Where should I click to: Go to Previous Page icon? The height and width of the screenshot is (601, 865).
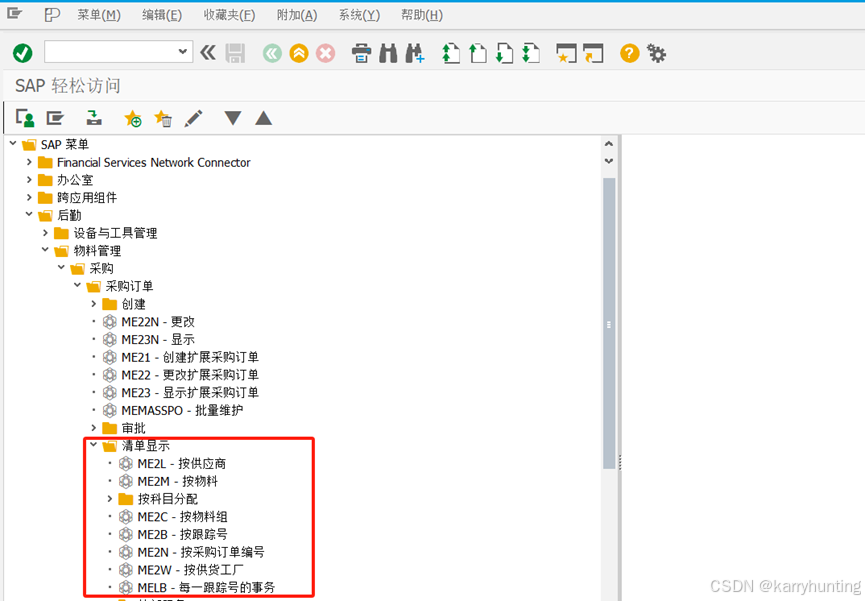coord(478,54)
